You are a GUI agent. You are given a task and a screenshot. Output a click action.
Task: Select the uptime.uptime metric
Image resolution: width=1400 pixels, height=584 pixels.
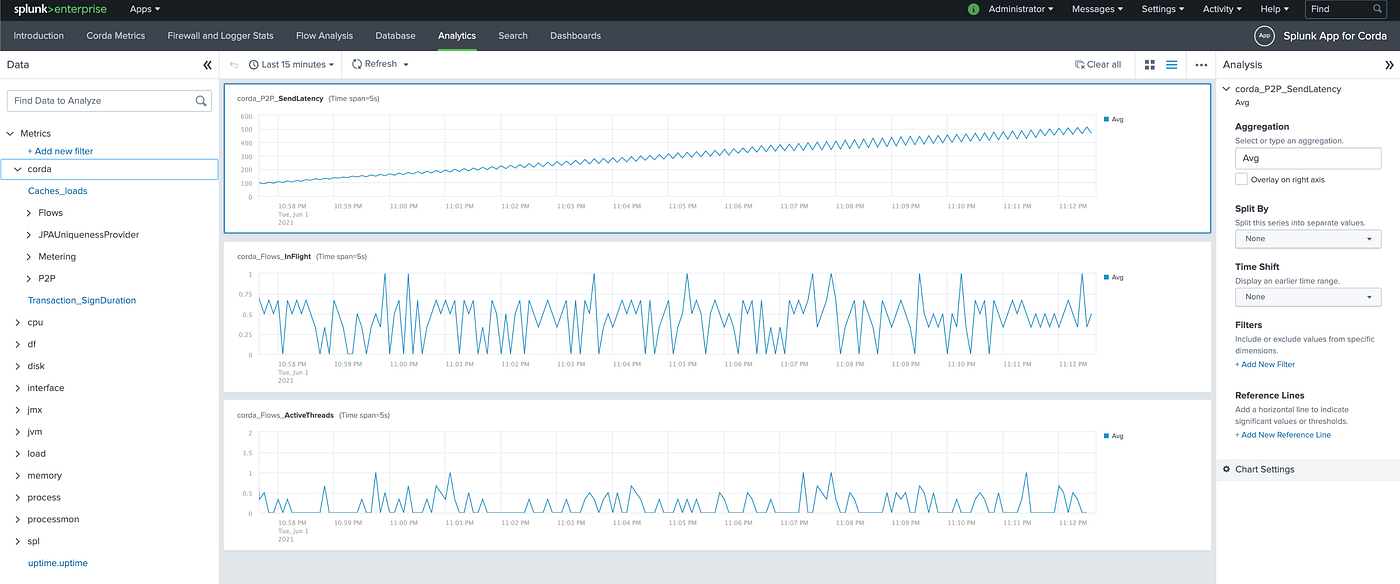[x=58, y=563]
